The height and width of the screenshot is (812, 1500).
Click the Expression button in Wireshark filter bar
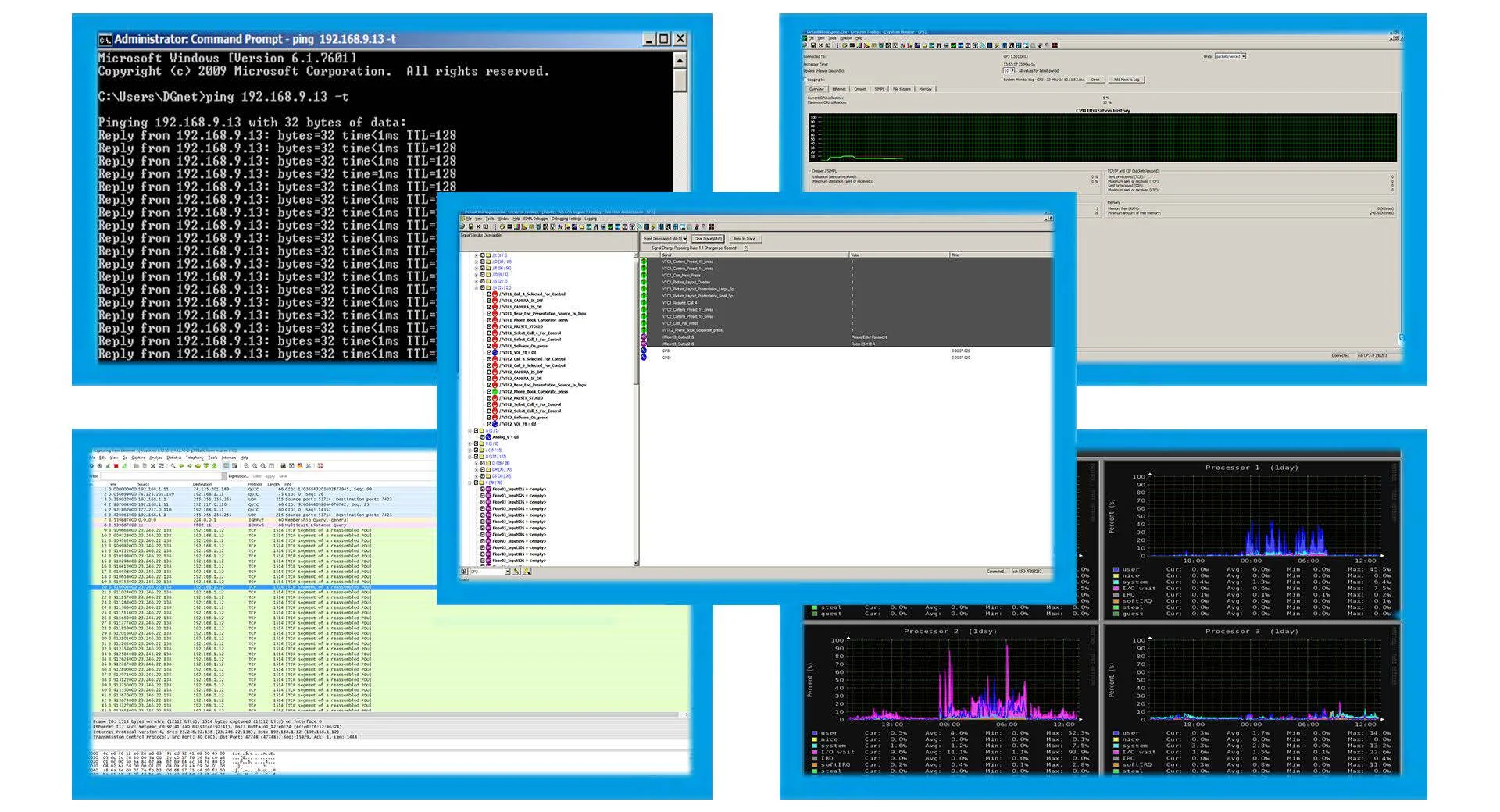tap(238, 476)
